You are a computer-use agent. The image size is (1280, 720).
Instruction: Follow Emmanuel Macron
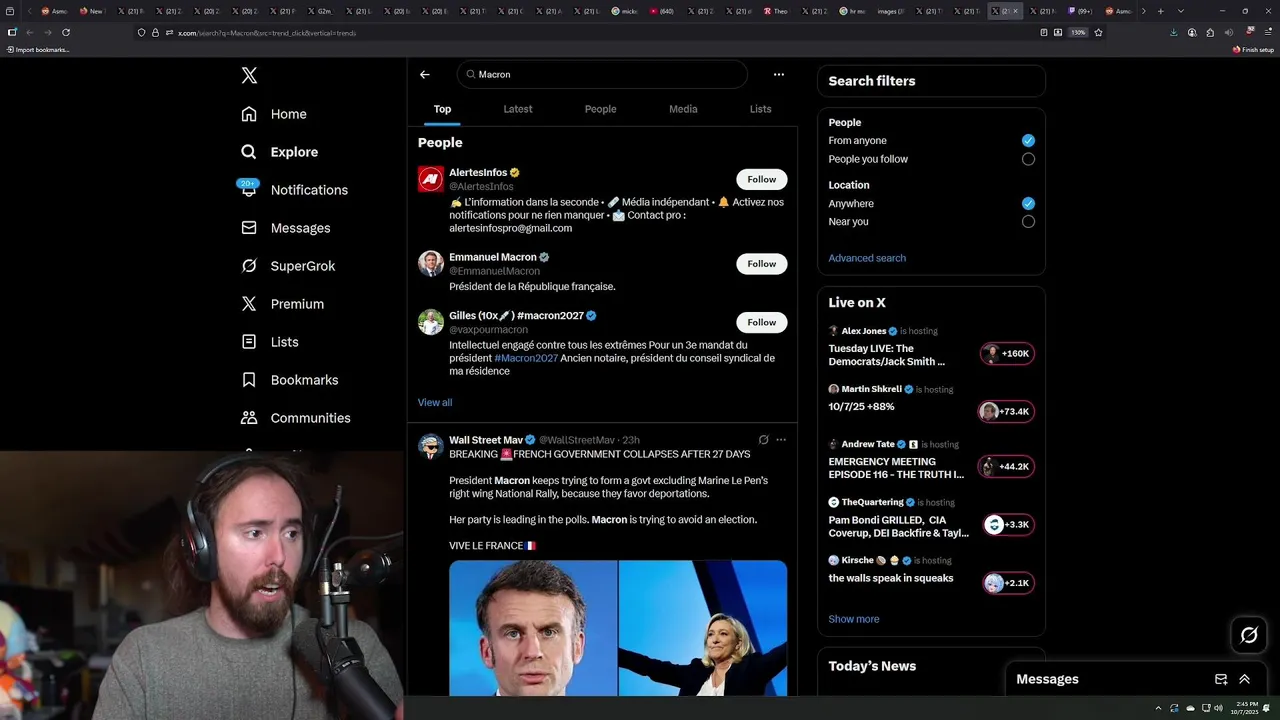click(762, 264)
